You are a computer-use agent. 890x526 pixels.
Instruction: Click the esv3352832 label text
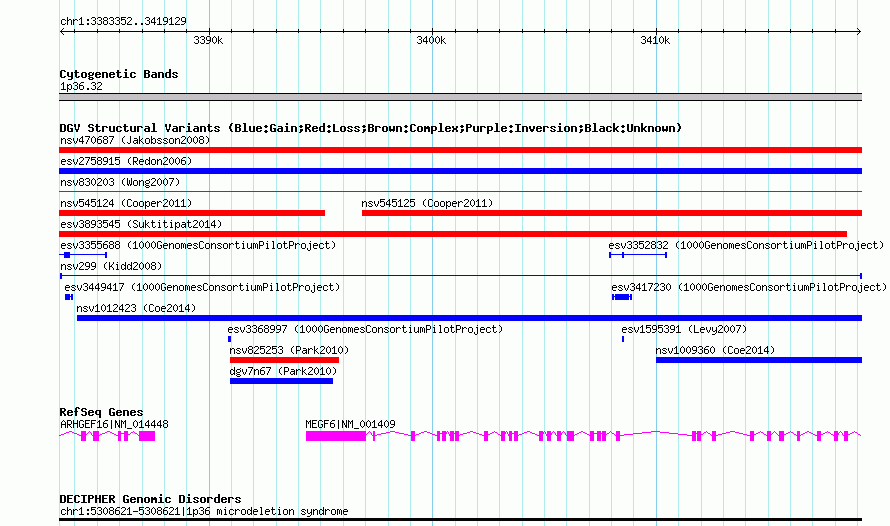pos(746,245)
